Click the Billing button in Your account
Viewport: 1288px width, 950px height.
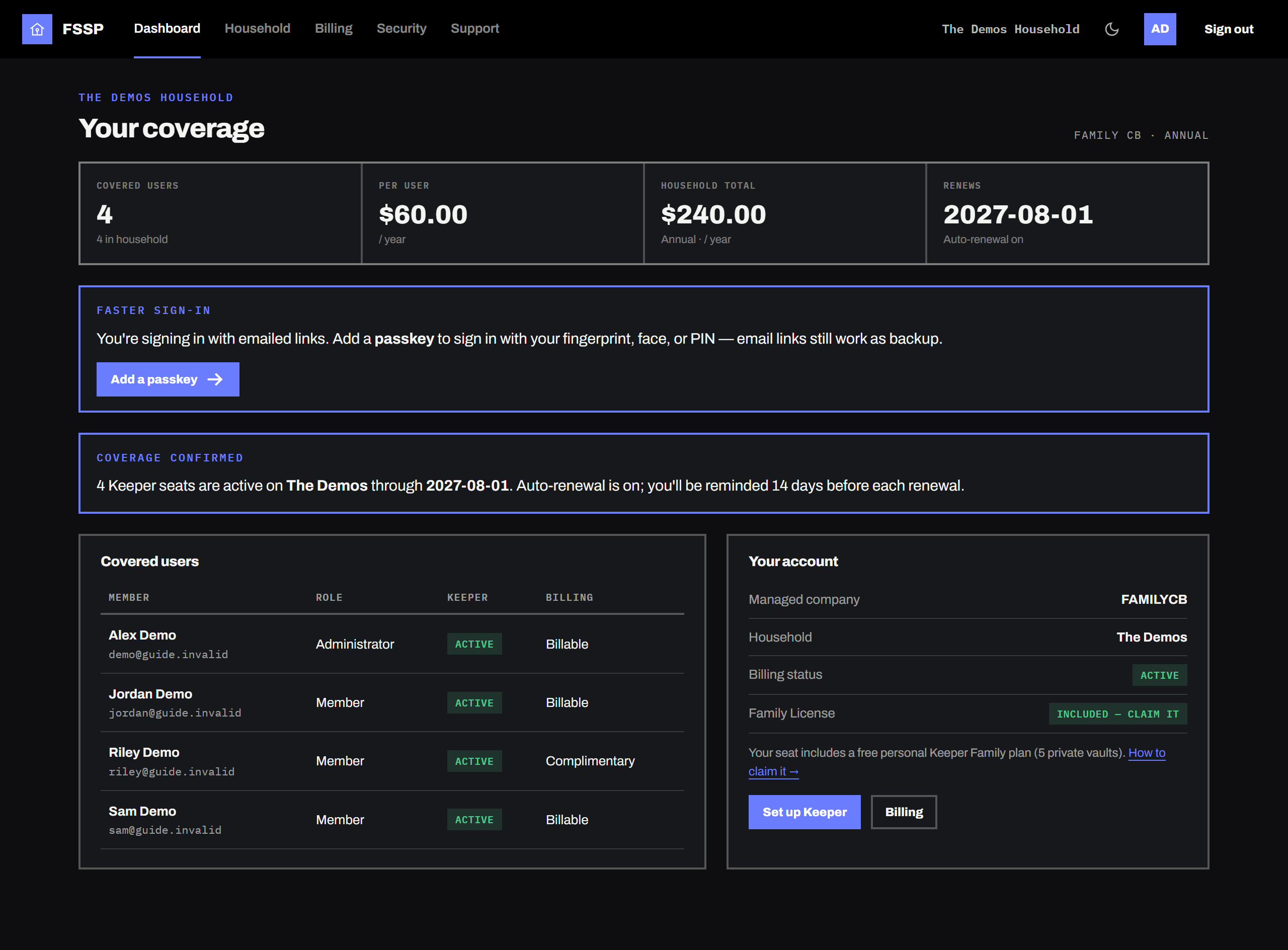point(903,812)
